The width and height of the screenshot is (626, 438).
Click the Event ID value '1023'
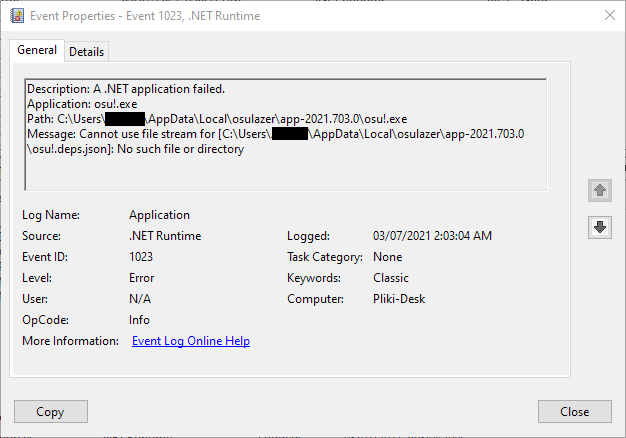(x=141, y=257)
